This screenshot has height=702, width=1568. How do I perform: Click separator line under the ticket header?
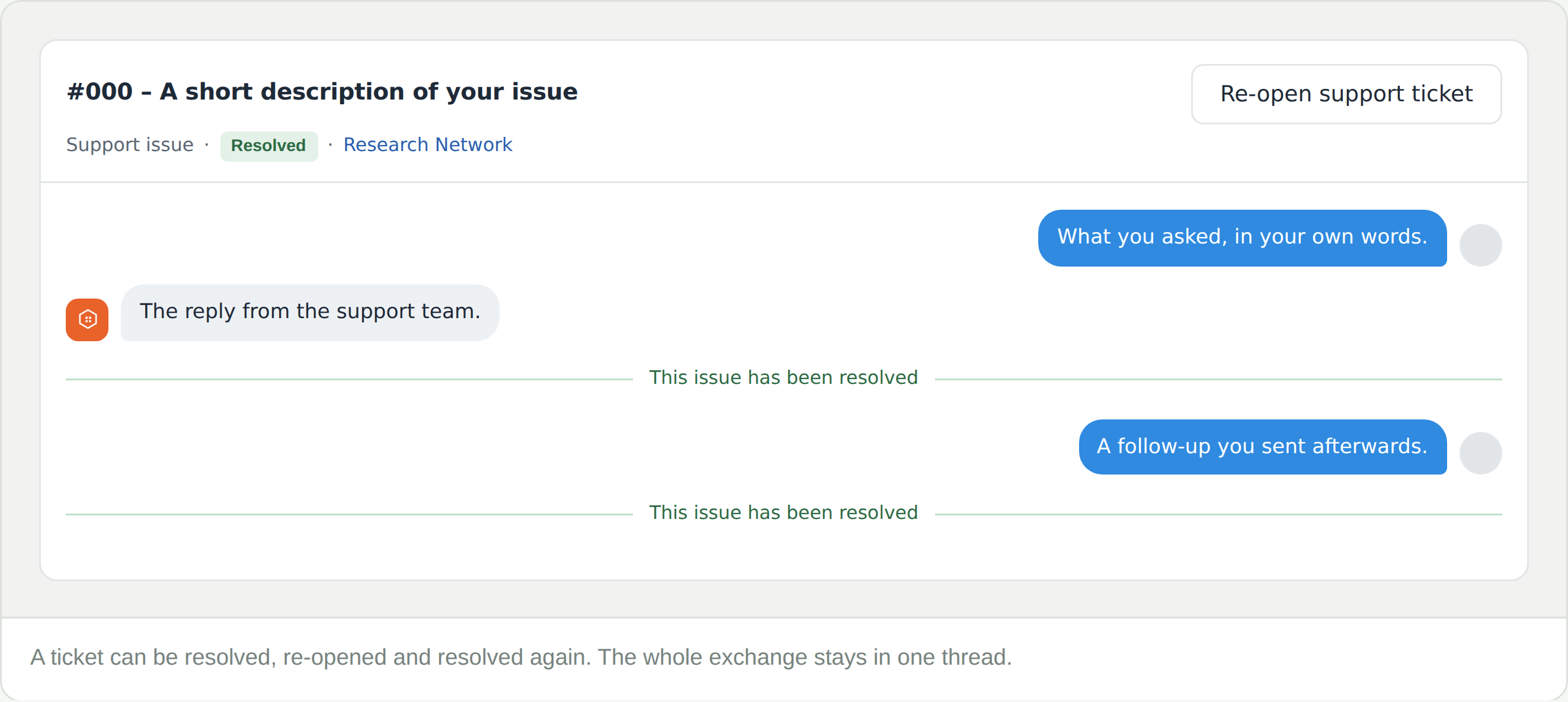(x=784, y=182)
